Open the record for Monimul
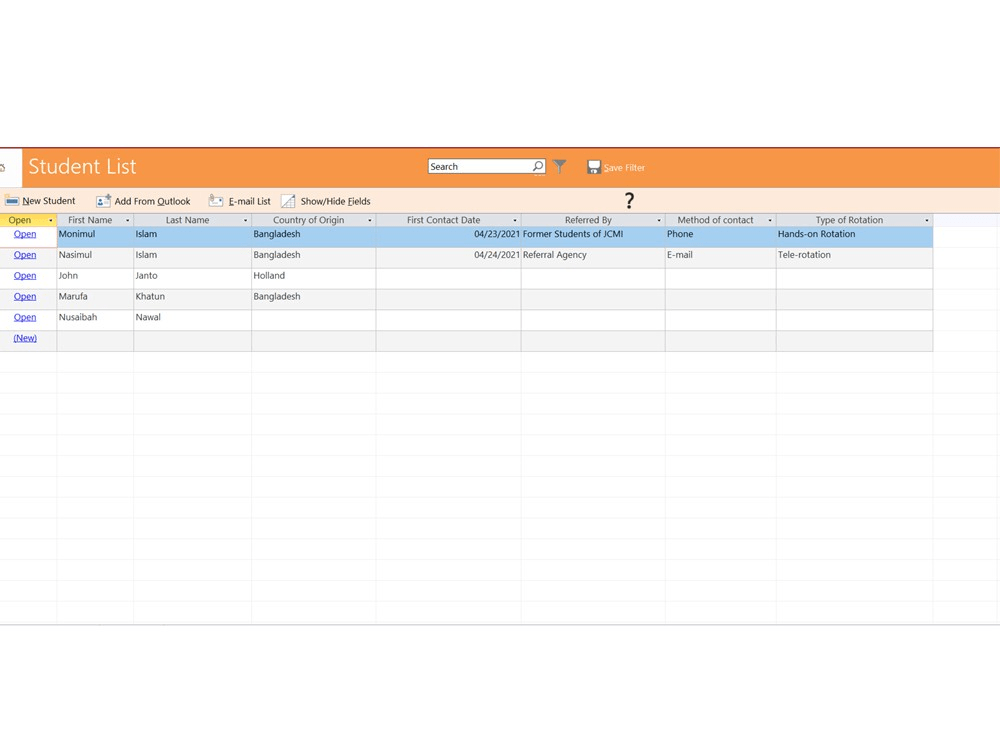1000x750 pixels. click(25, 234)
